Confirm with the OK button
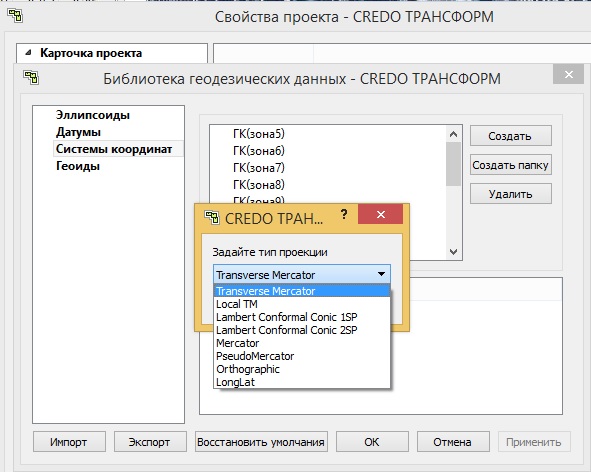The image size is (591, 472). [x=372, y=441]
